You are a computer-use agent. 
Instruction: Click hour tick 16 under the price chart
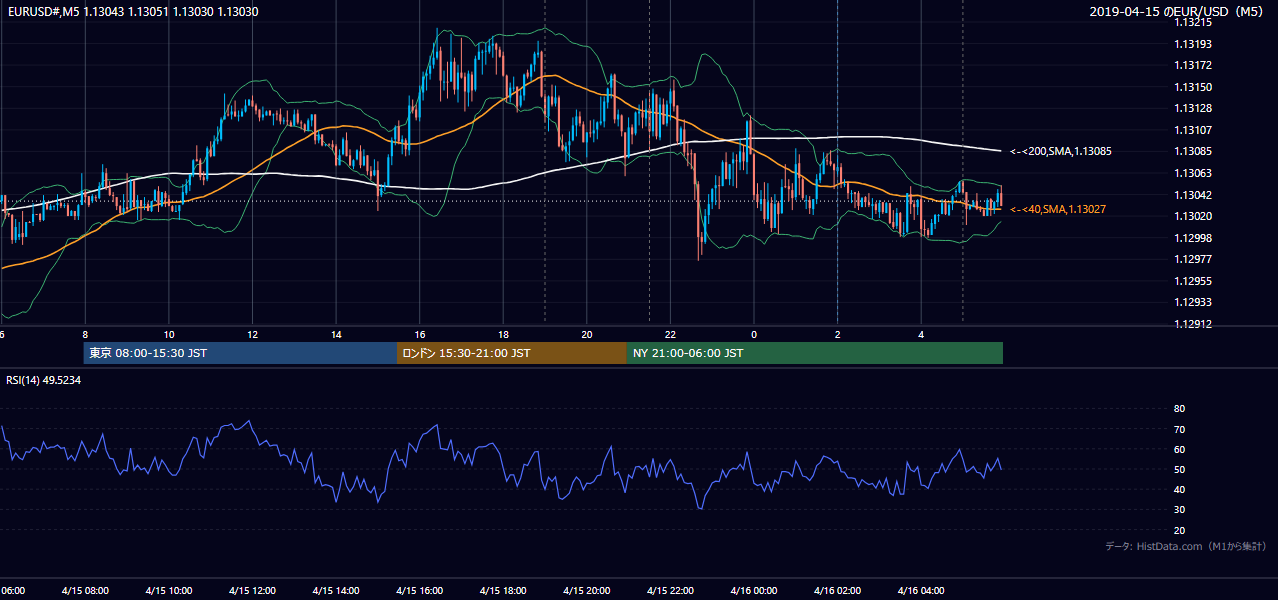click(420, 334)
